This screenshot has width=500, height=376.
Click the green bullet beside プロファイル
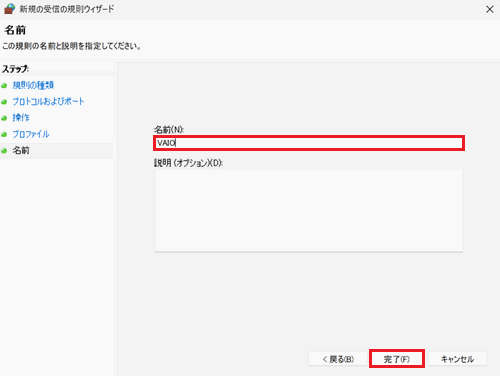tap(4, 134)
